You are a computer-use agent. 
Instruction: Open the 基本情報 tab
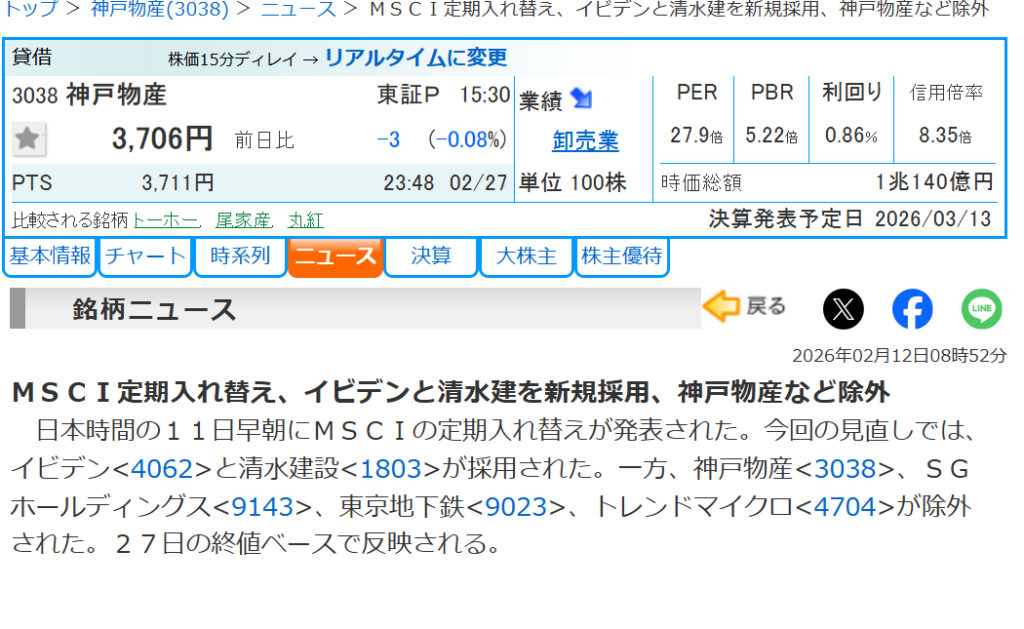click(50, 257)
